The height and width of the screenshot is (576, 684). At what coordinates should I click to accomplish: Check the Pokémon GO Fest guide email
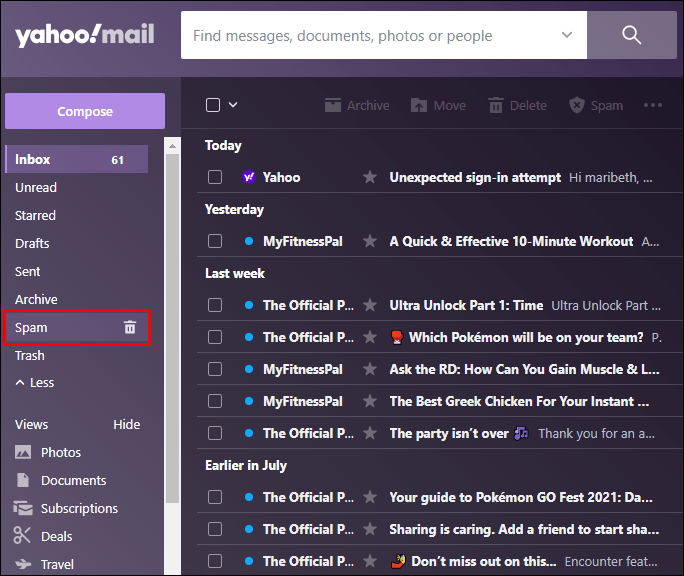215,497
